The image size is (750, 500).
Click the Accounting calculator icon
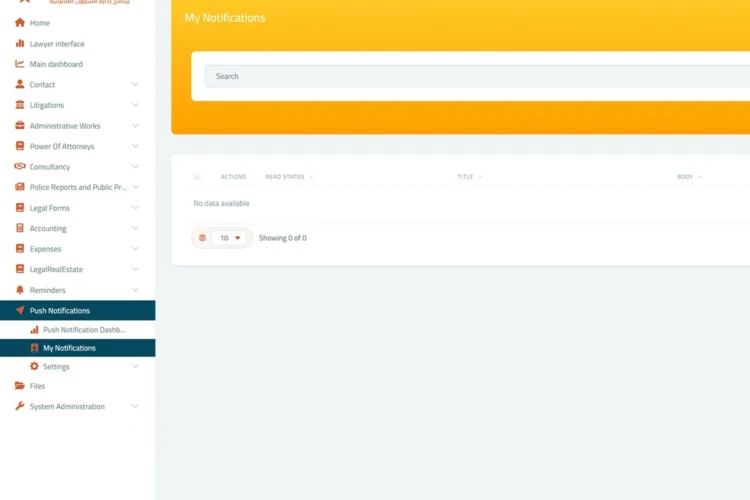[x=20, y=228]
